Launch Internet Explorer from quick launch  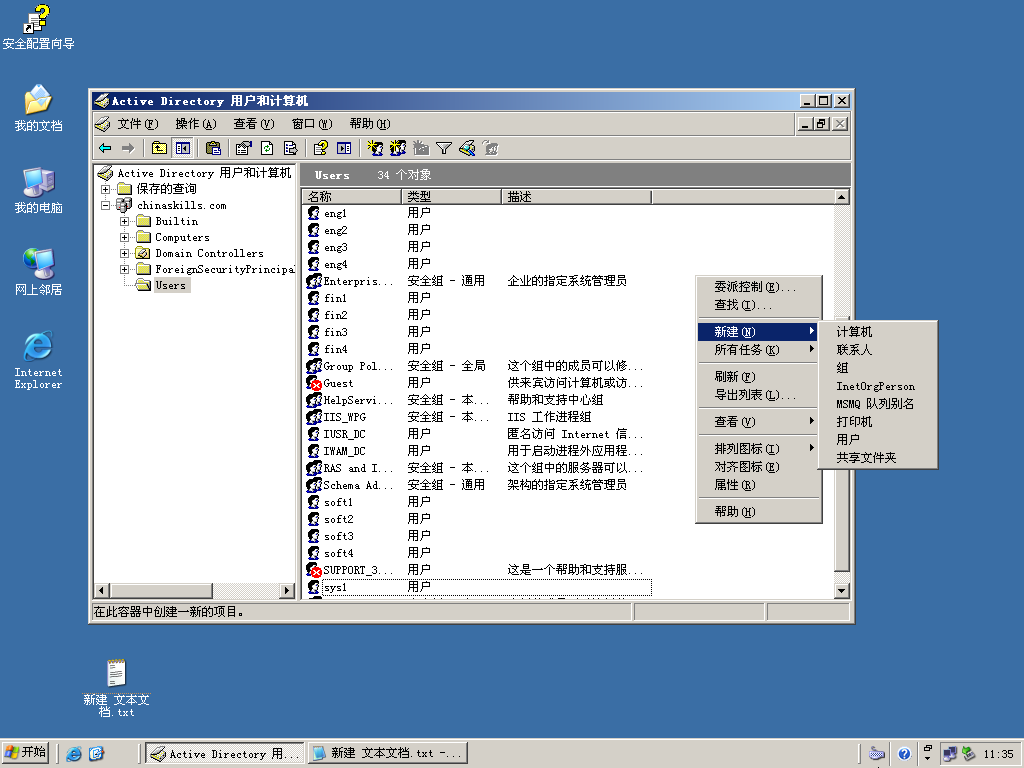pos(74,754)
